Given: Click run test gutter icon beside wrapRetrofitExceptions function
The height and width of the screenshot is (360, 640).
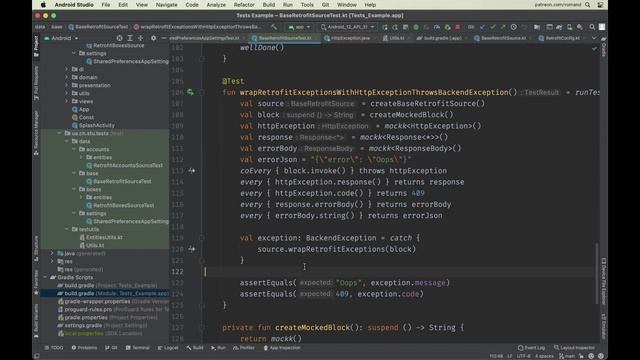Looking at the screenshot, I should (x=190, y=92).
